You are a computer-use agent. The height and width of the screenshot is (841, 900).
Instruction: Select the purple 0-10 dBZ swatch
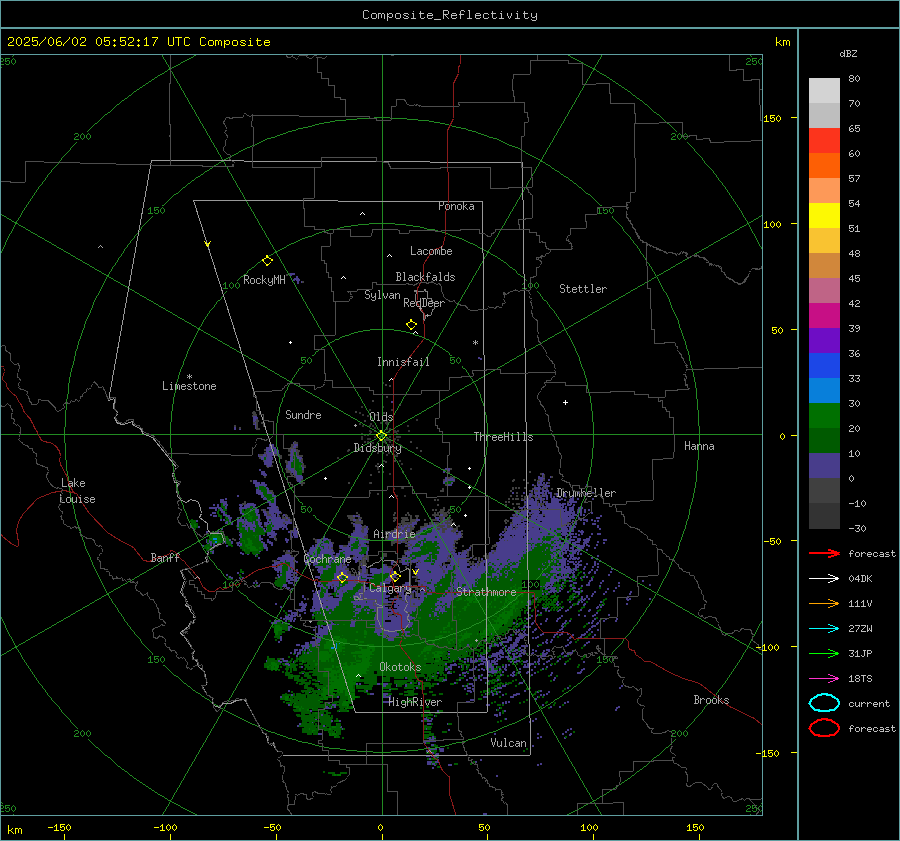coord(824,466)
